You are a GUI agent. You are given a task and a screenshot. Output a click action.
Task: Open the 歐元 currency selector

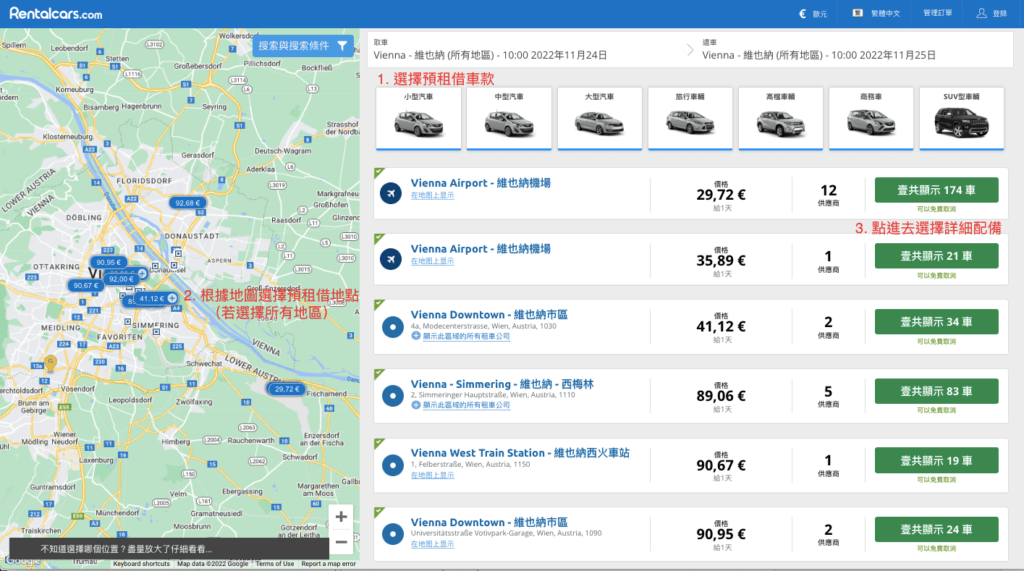pyautogui.click(x=813, y=14)
